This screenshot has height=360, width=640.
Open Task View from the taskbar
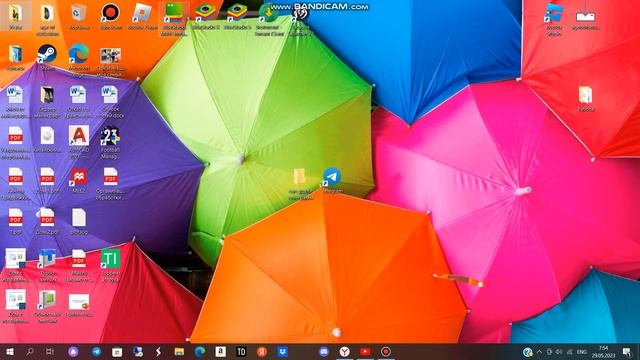(x=50, y=351)
